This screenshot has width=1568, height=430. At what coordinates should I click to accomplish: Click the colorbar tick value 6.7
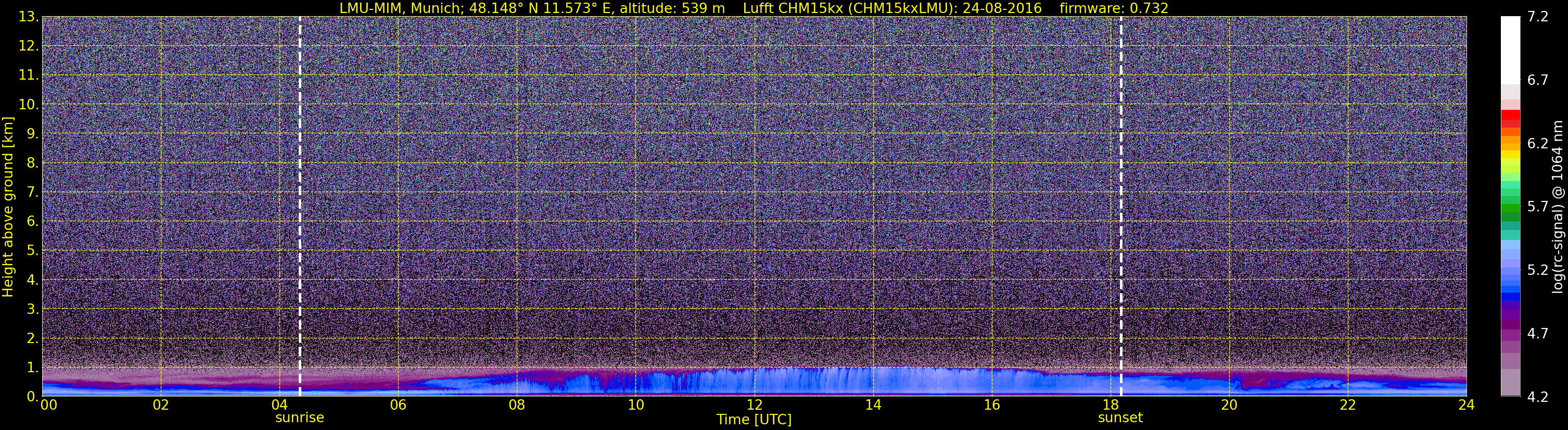pyautogui.click(x=1538, y=80)
